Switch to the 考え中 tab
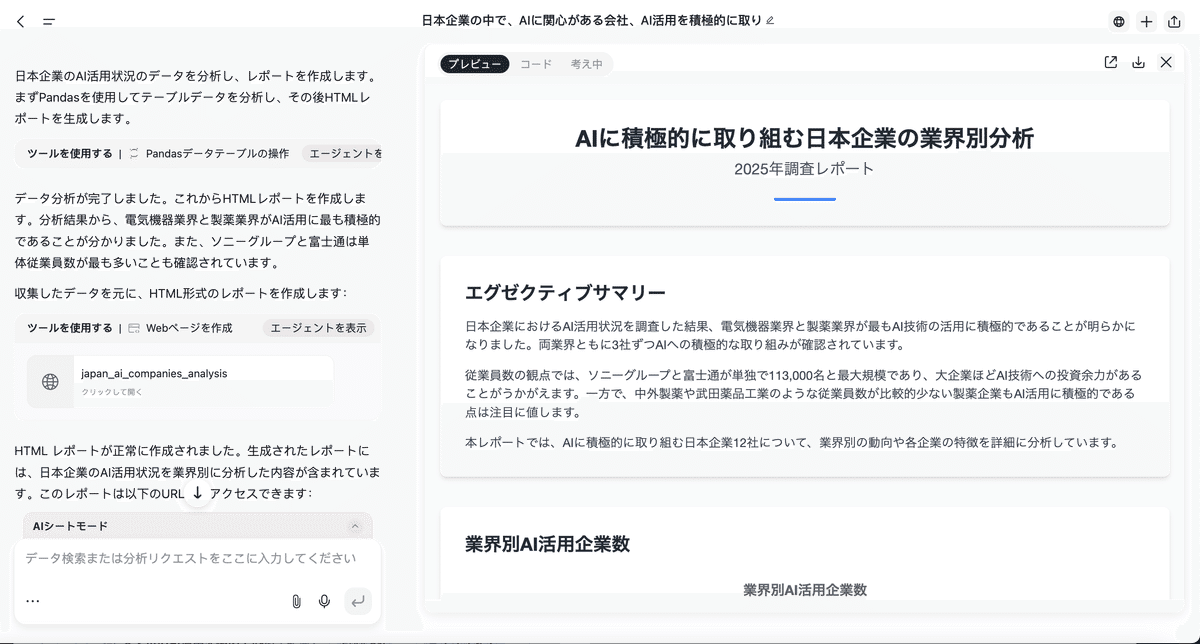 586,64
